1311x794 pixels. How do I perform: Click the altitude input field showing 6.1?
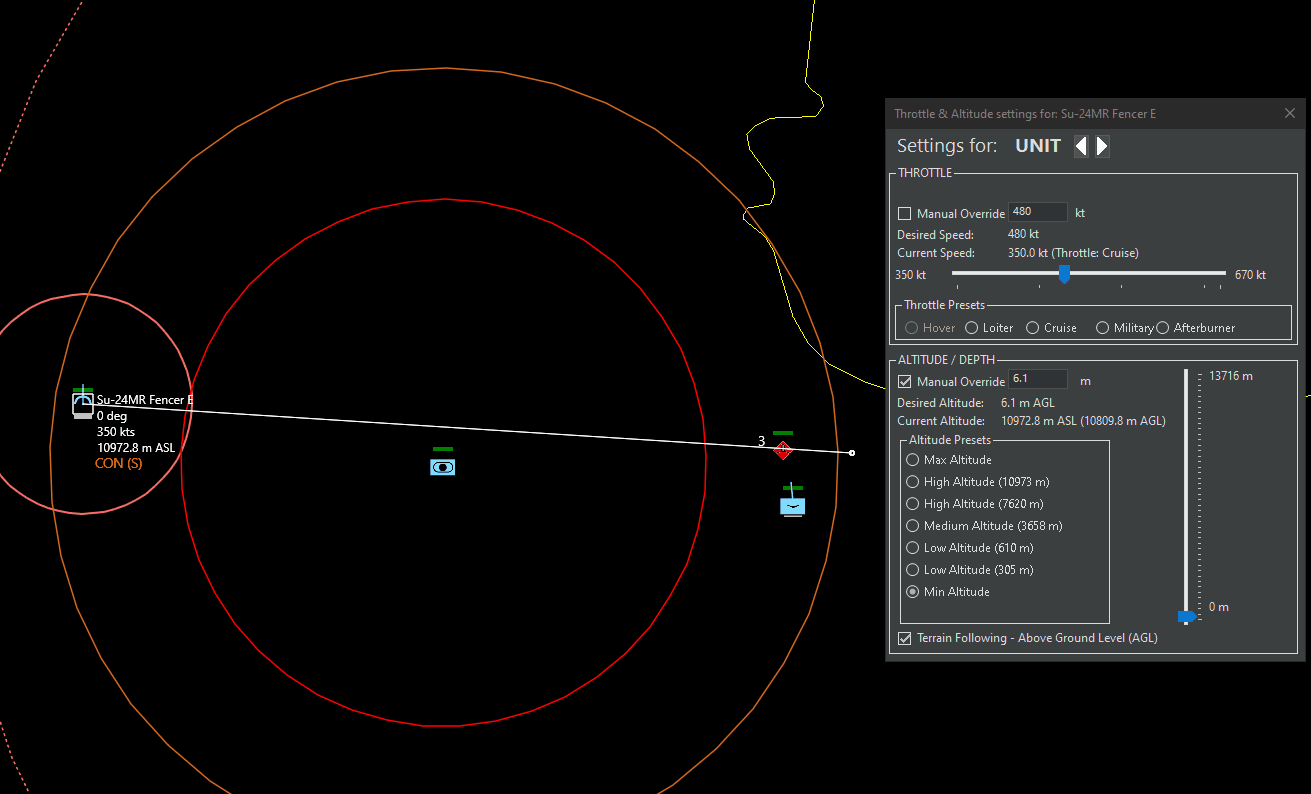coord(1038,380)
